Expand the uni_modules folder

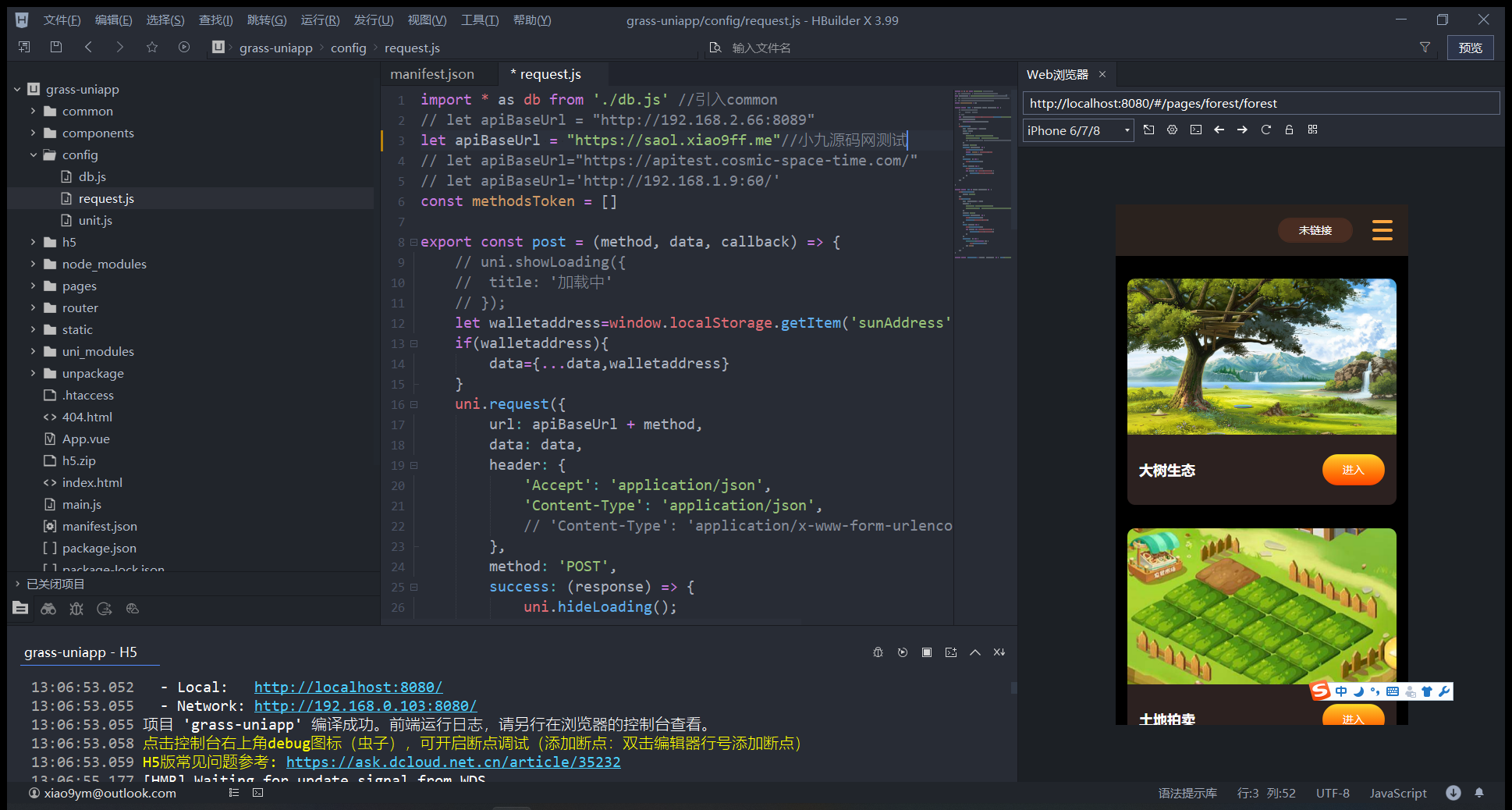click(x=34, y=352)
